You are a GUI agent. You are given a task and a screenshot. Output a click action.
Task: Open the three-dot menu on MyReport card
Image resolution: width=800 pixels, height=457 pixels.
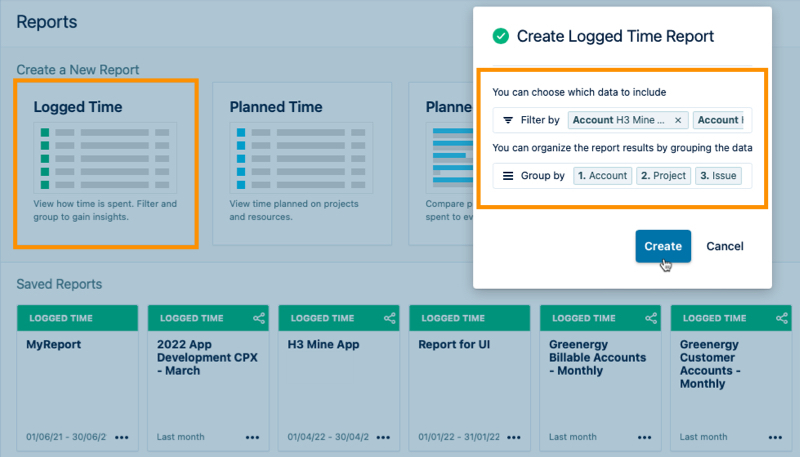[x=122, y=437]
